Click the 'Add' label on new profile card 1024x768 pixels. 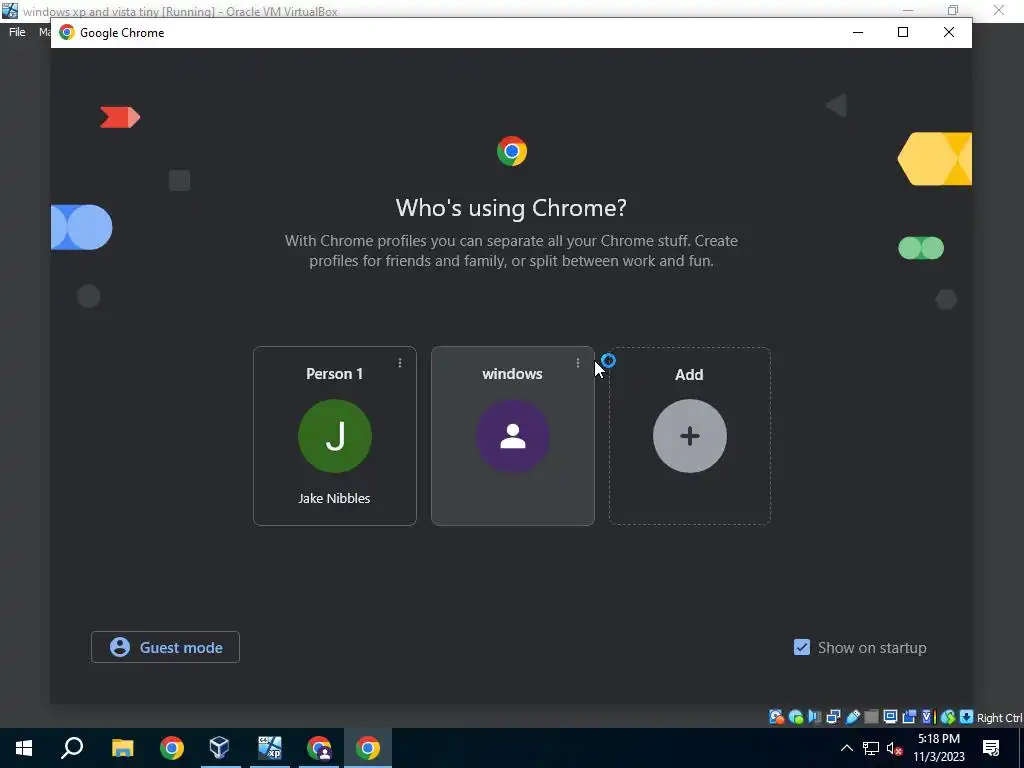(689, 374)
